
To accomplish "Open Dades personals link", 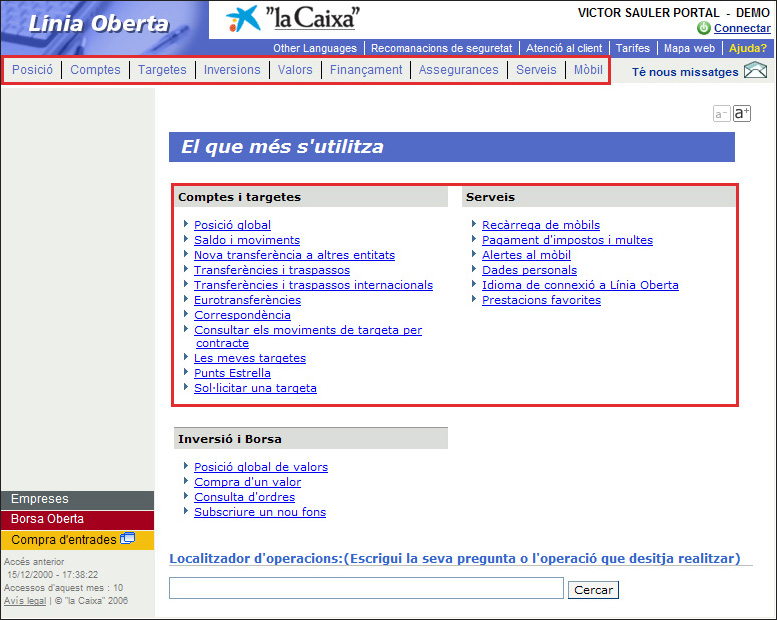I will click(529, 270).
